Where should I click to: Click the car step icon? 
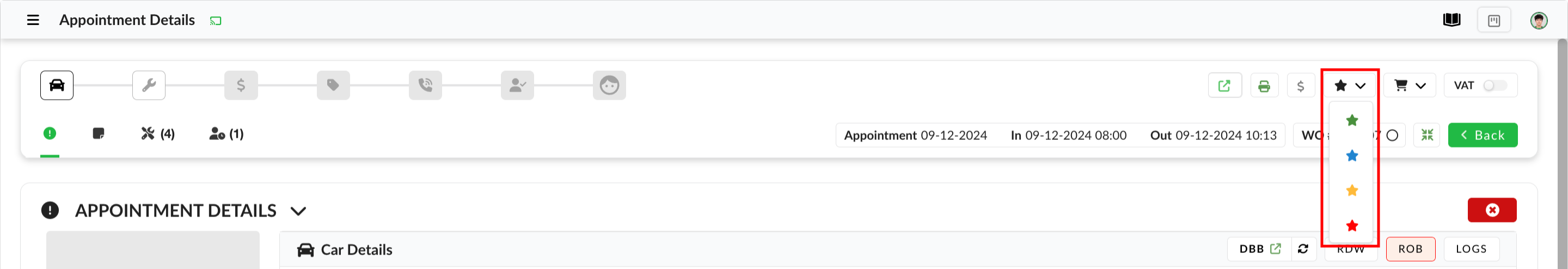coord(57,85)
